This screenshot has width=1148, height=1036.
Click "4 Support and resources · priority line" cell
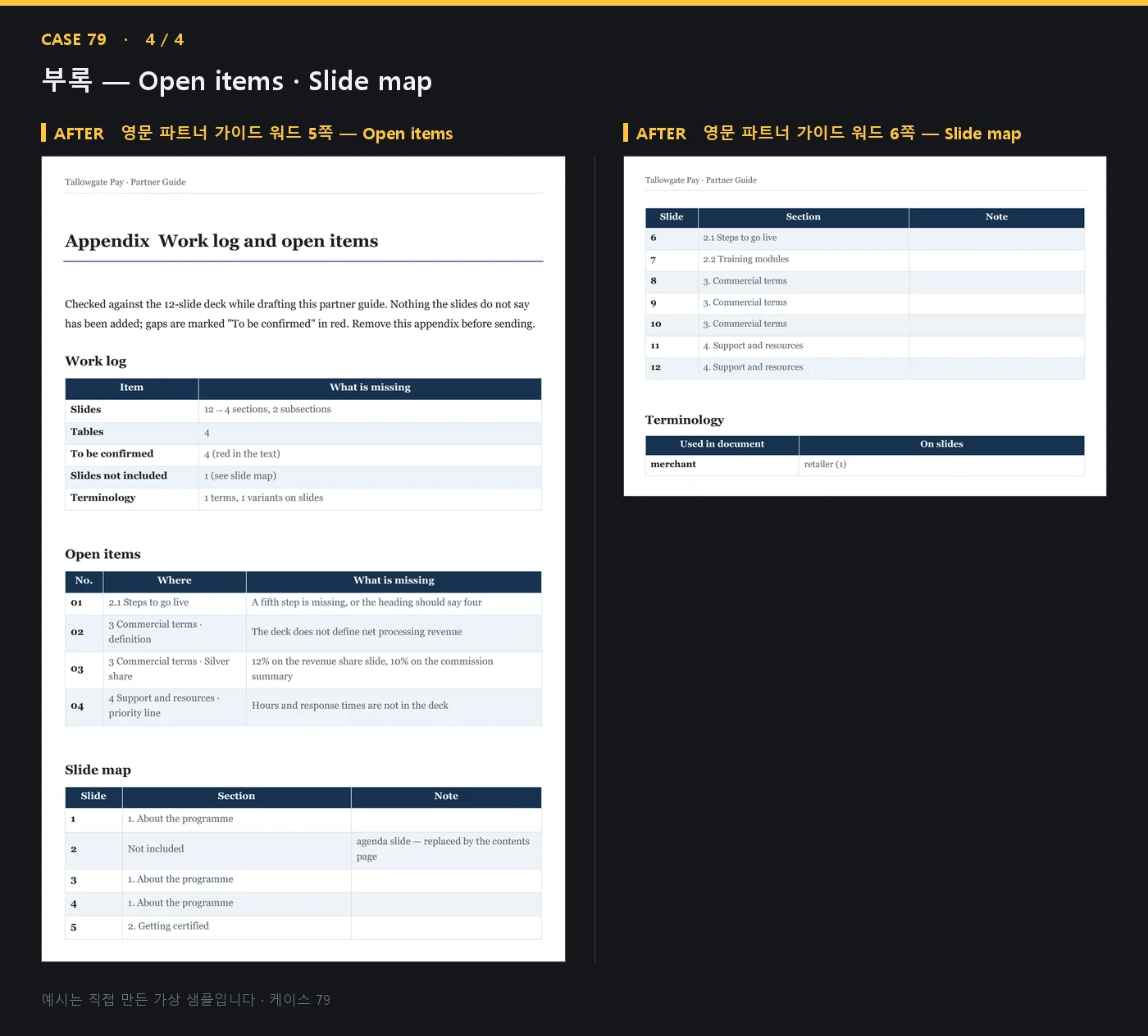coord(175,706)
